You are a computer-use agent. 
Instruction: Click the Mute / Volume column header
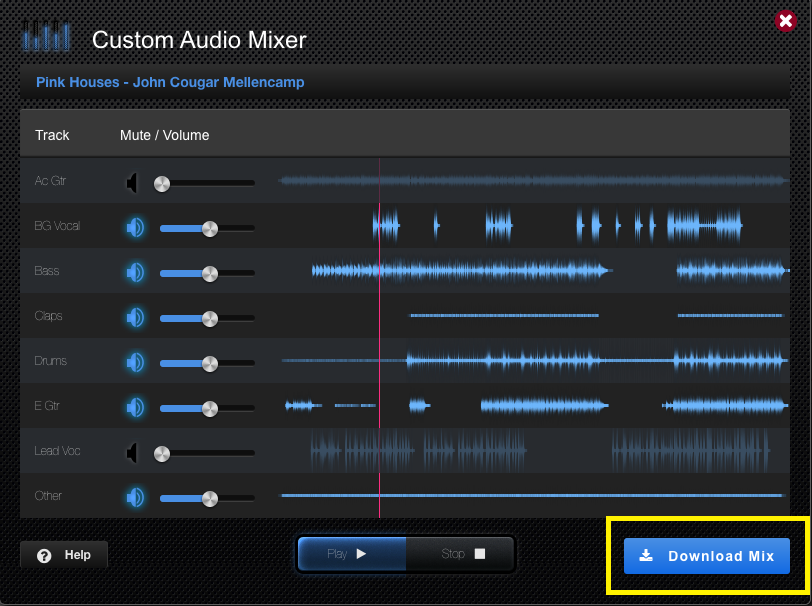[x=165, y=135]
